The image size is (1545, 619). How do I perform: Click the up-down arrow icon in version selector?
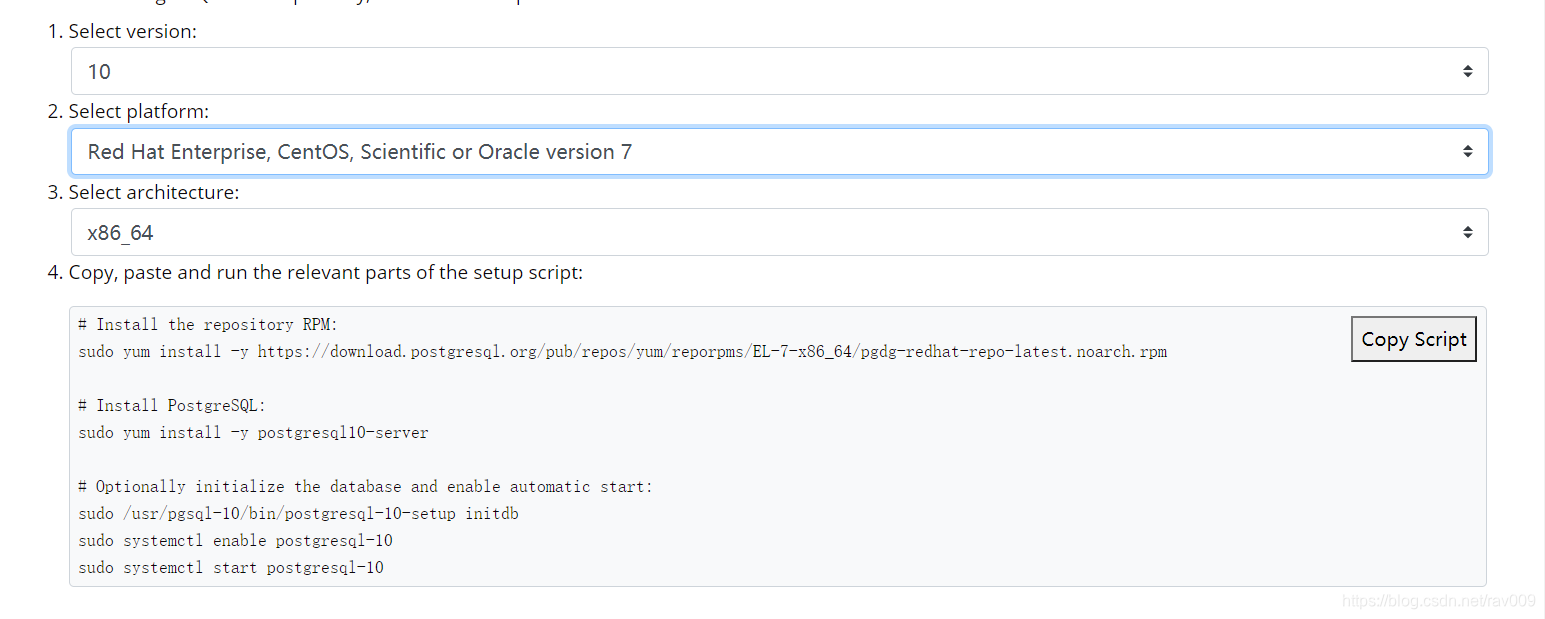(x=1467, y=71)
